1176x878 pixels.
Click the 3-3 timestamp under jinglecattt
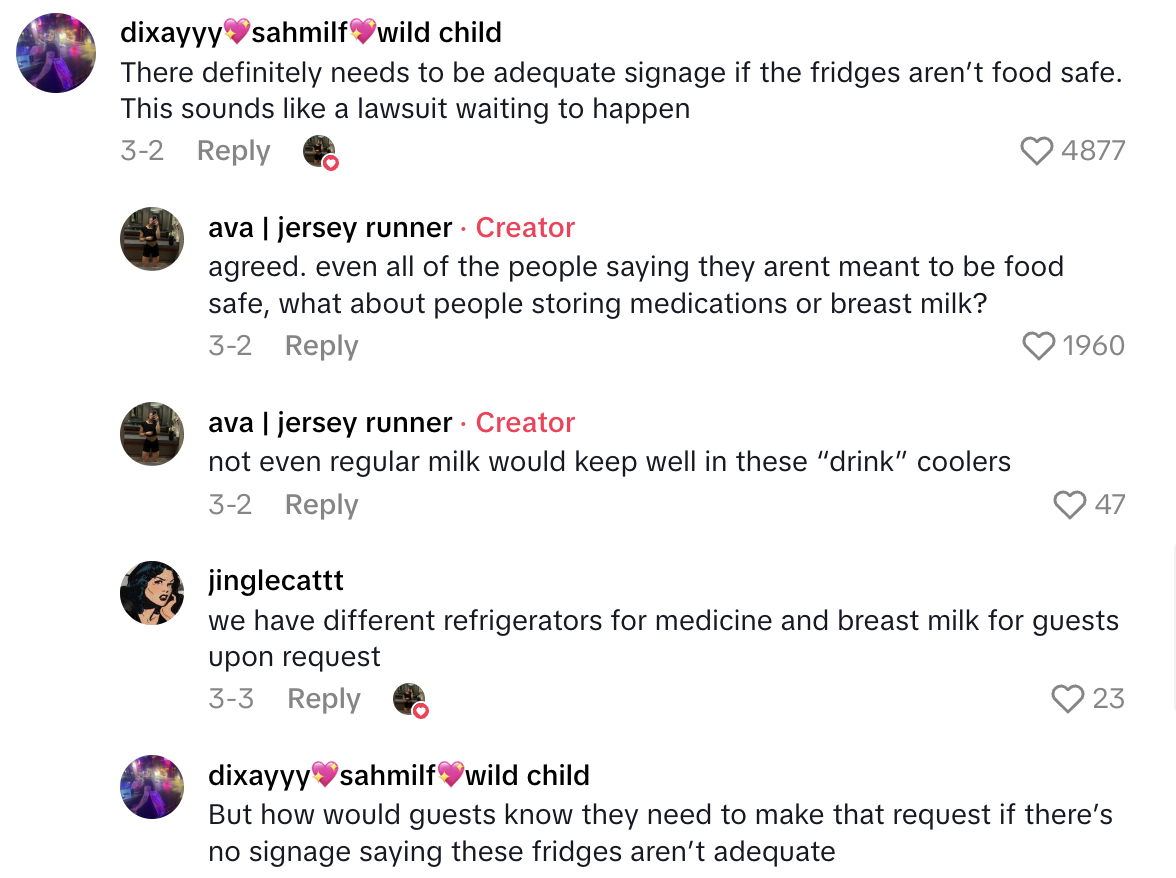[230, 698]
